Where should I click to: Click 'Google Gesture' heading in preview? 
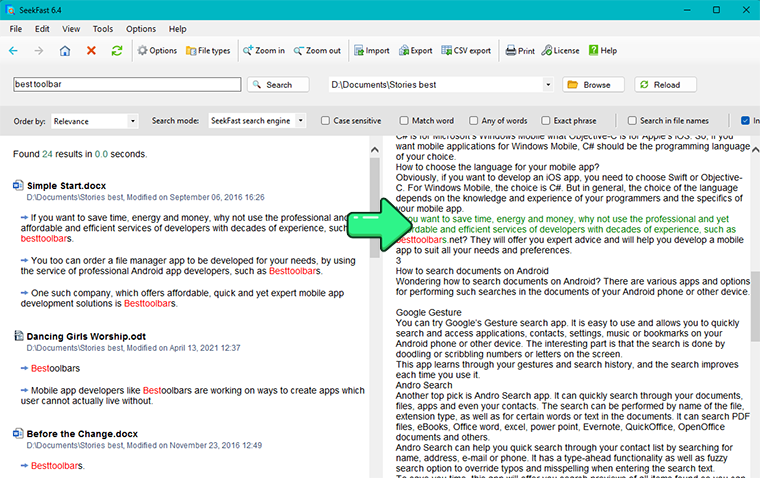(x=428, y=313)
